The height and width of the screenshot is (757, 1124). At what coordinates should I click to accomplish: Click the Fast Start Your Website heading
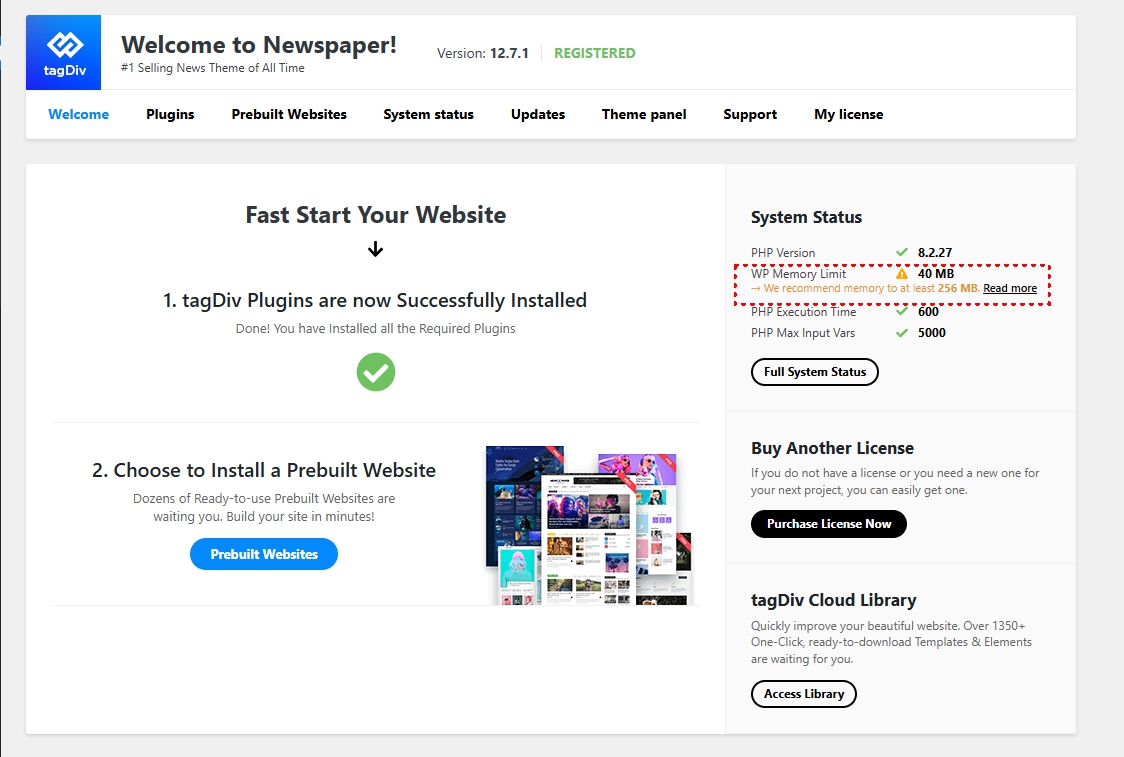376,215
